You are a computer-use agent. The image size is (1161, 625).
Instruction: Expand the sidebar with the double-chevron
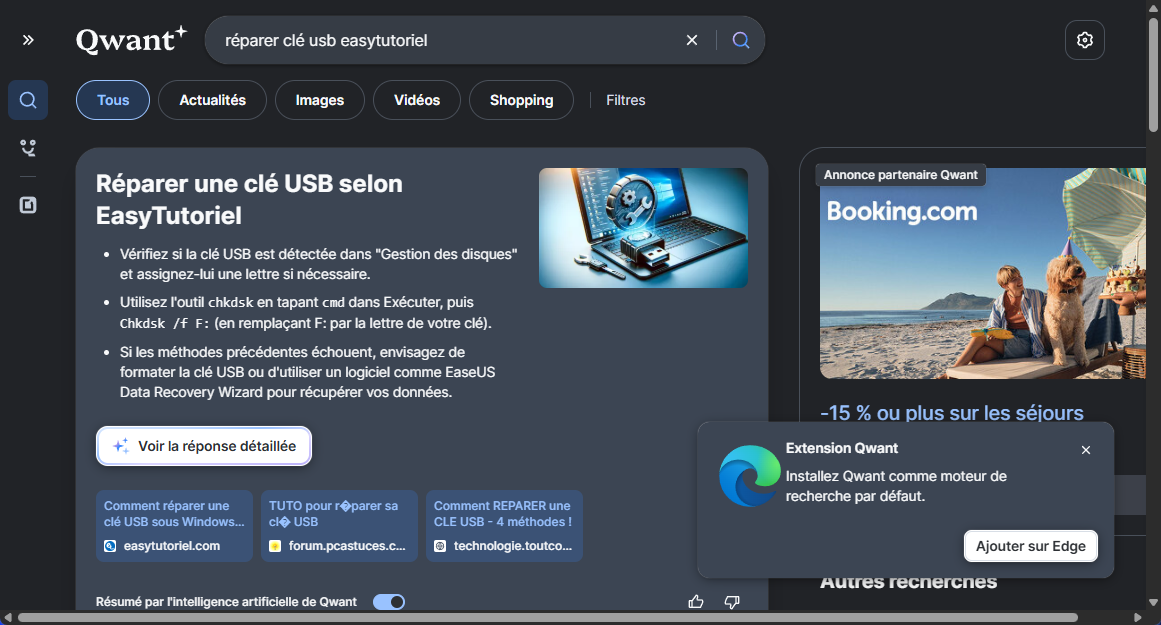(x=27, y=40)
